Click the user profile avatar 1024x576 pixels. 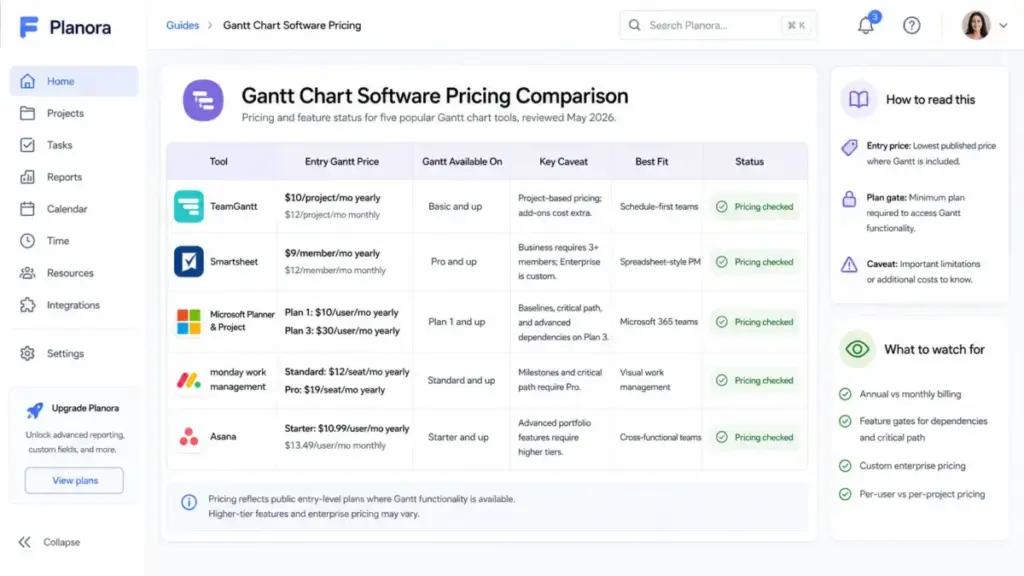(x=976, y=25)
